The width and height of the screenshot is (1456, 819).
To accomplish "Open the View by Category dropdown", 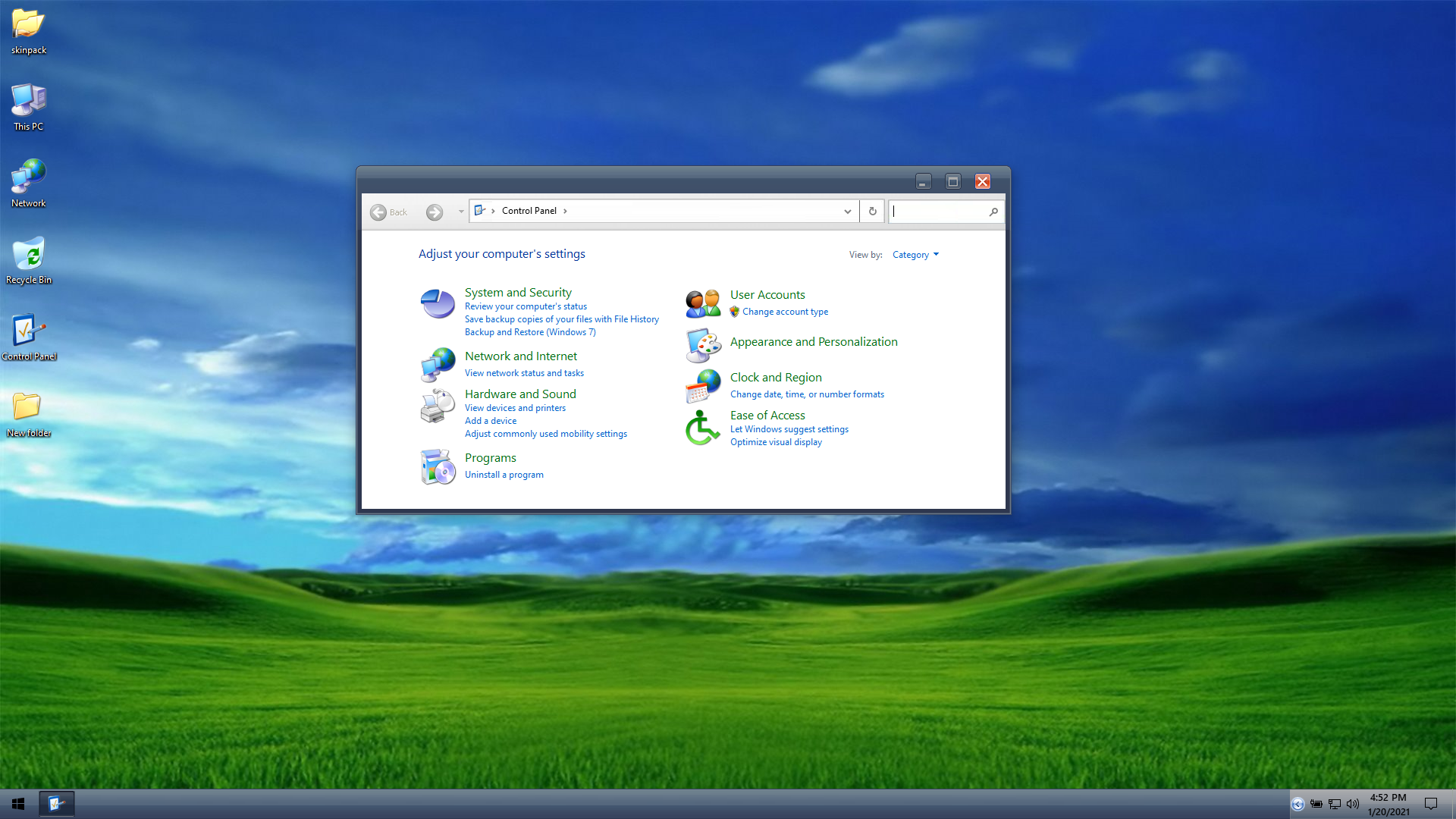I will point(915,255).
